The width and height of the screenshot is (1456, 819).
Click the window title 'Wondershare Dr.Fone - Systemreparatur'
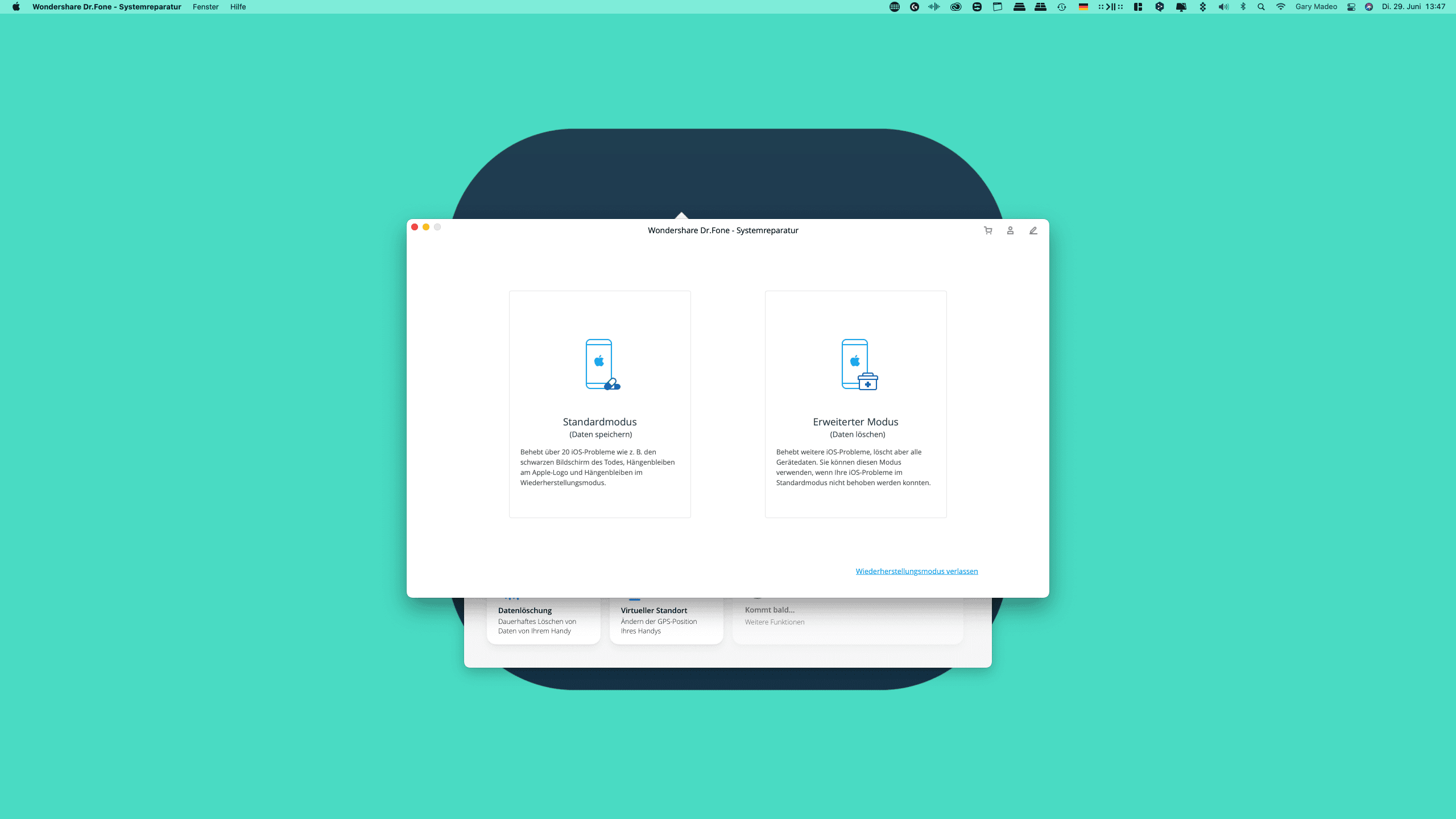tap(723, 230)
